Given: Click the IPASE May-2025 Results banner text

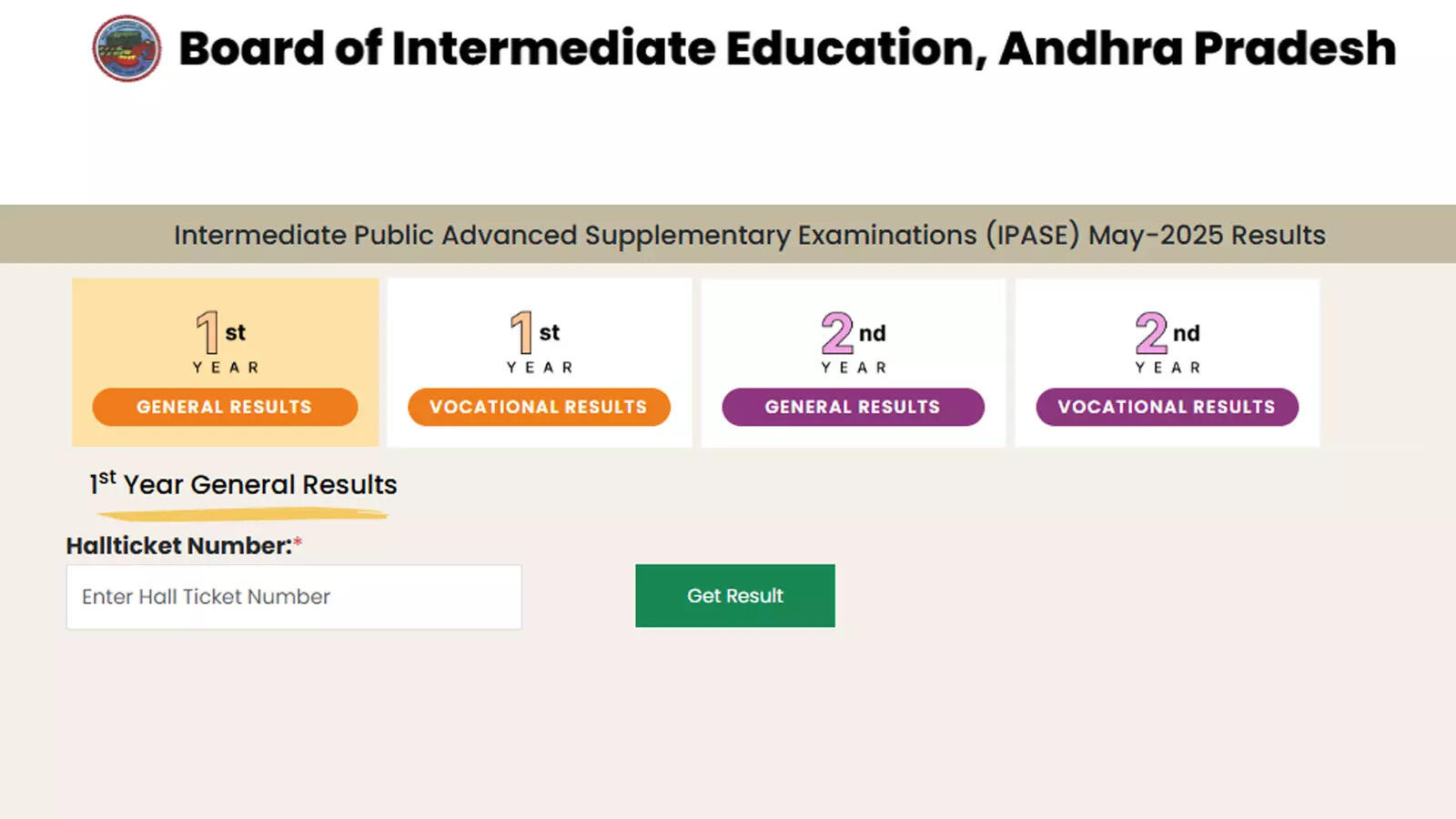Looking at the screenshot, I should (750, 235).
